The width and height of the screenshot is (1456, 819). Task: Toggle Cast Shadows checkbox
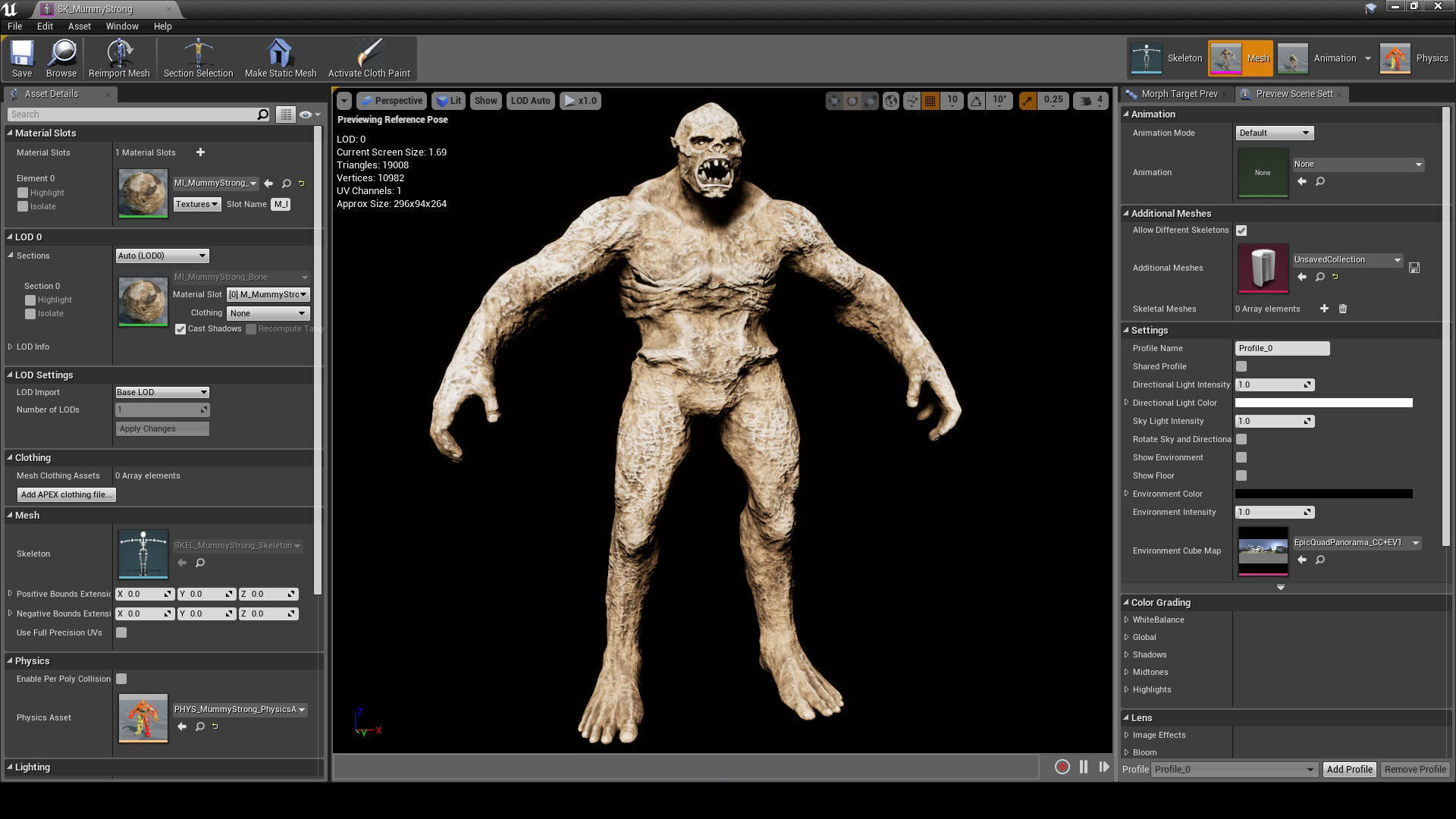point(180,329)
